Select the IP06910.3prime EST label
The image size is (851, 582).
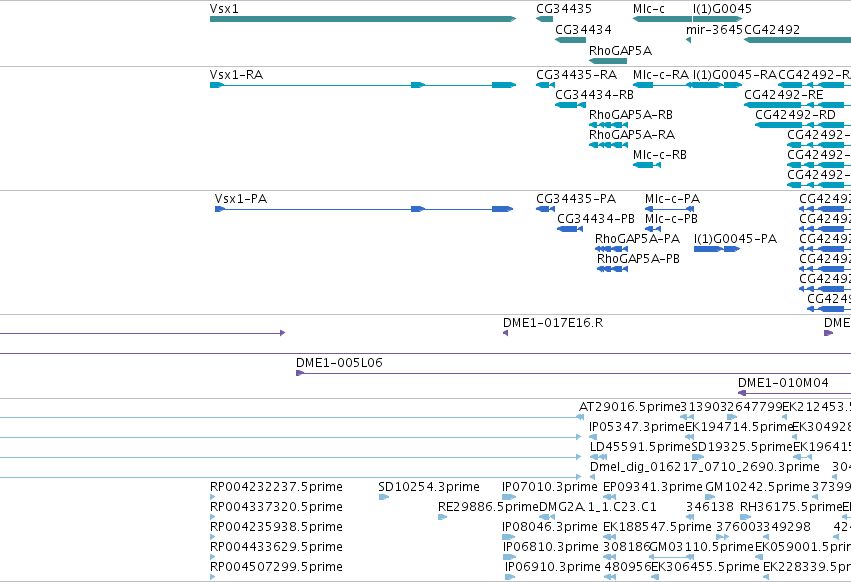coord(553,567)
